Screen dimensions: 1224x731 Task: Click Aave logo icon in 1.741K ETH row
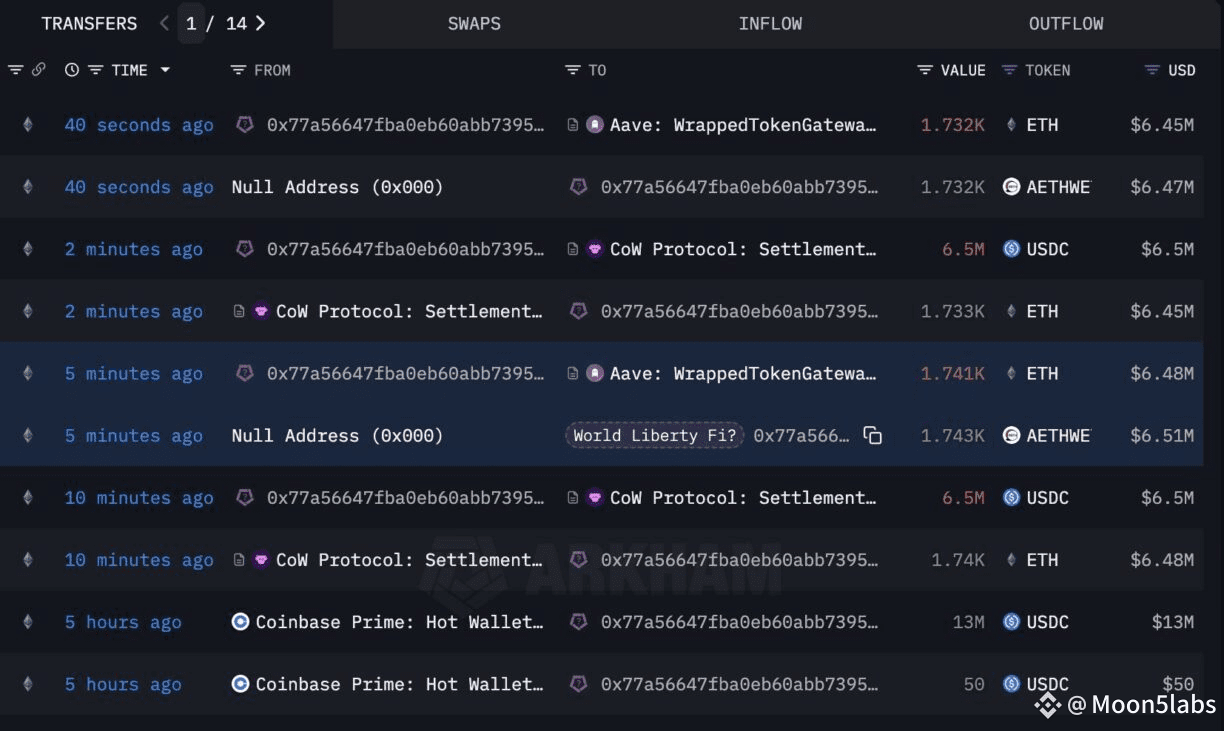coord(595,374)
